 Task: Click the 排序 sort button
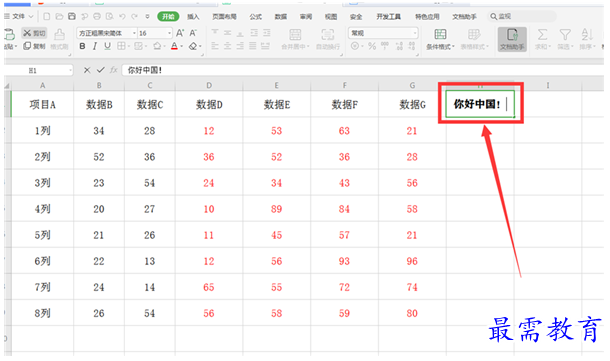pos(587,39)
